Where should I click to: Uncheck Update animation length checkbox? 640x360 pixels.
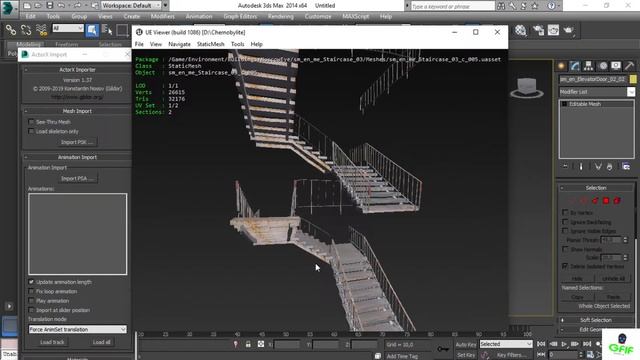point(31,282)
